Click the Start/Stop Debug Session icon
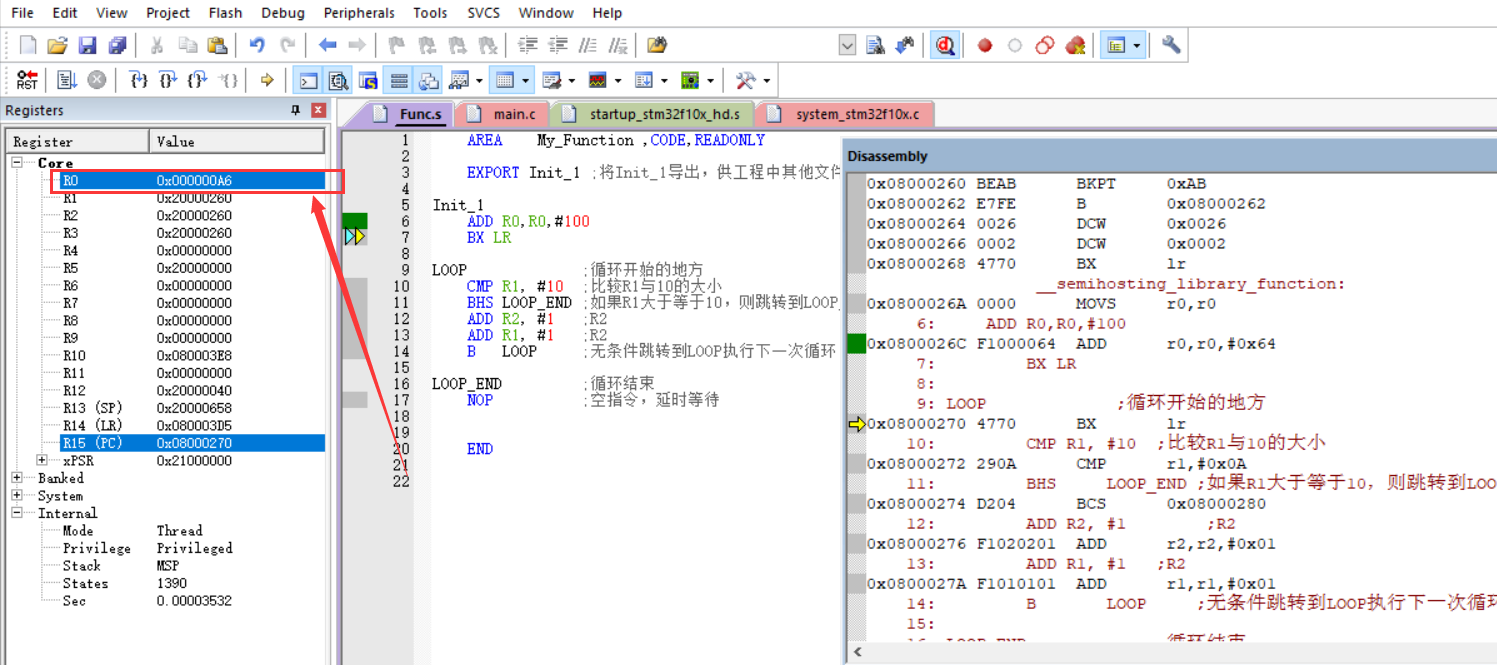 tap(944, 45)
